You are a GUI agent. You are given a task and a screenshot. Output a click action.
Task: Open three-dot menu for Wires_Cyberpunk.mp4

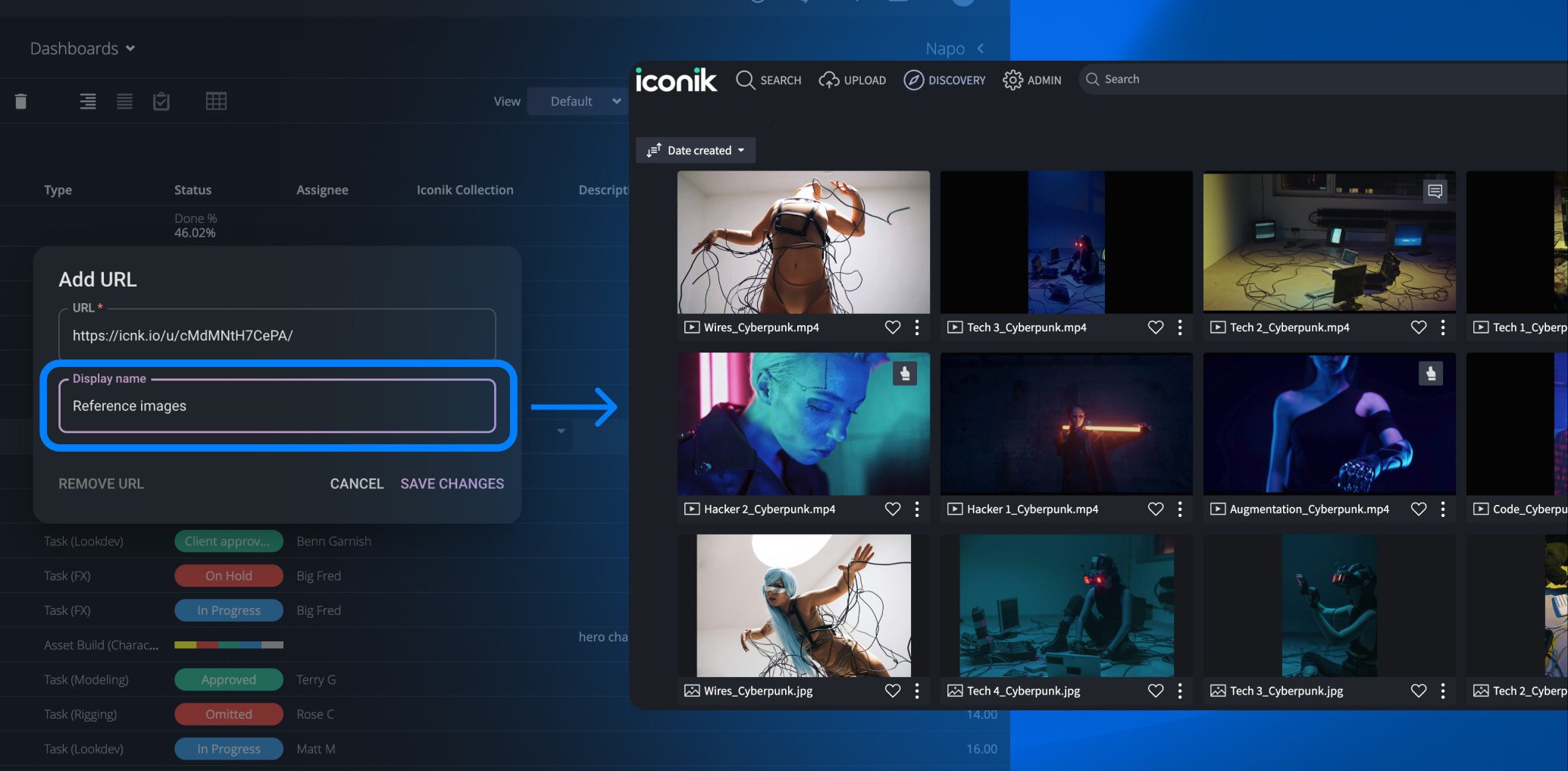click(x=917, y=328)
